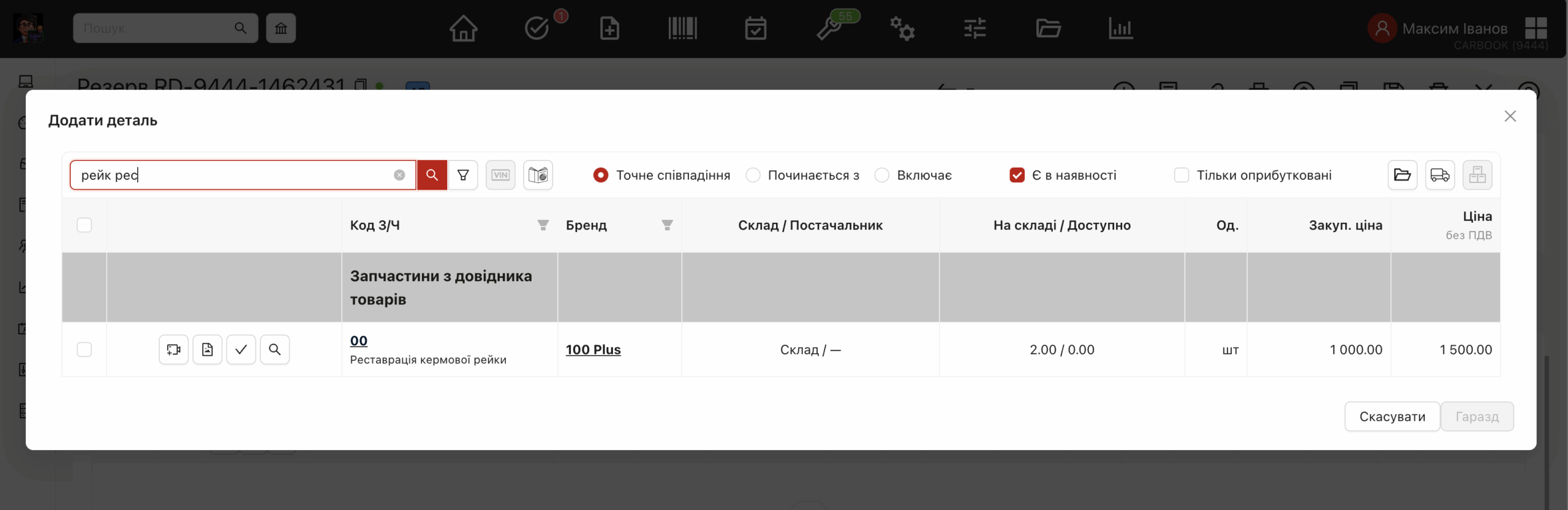This screenshot has width=1568, height=510.
Task: Clear the search field text
Action: pos(399,175)
